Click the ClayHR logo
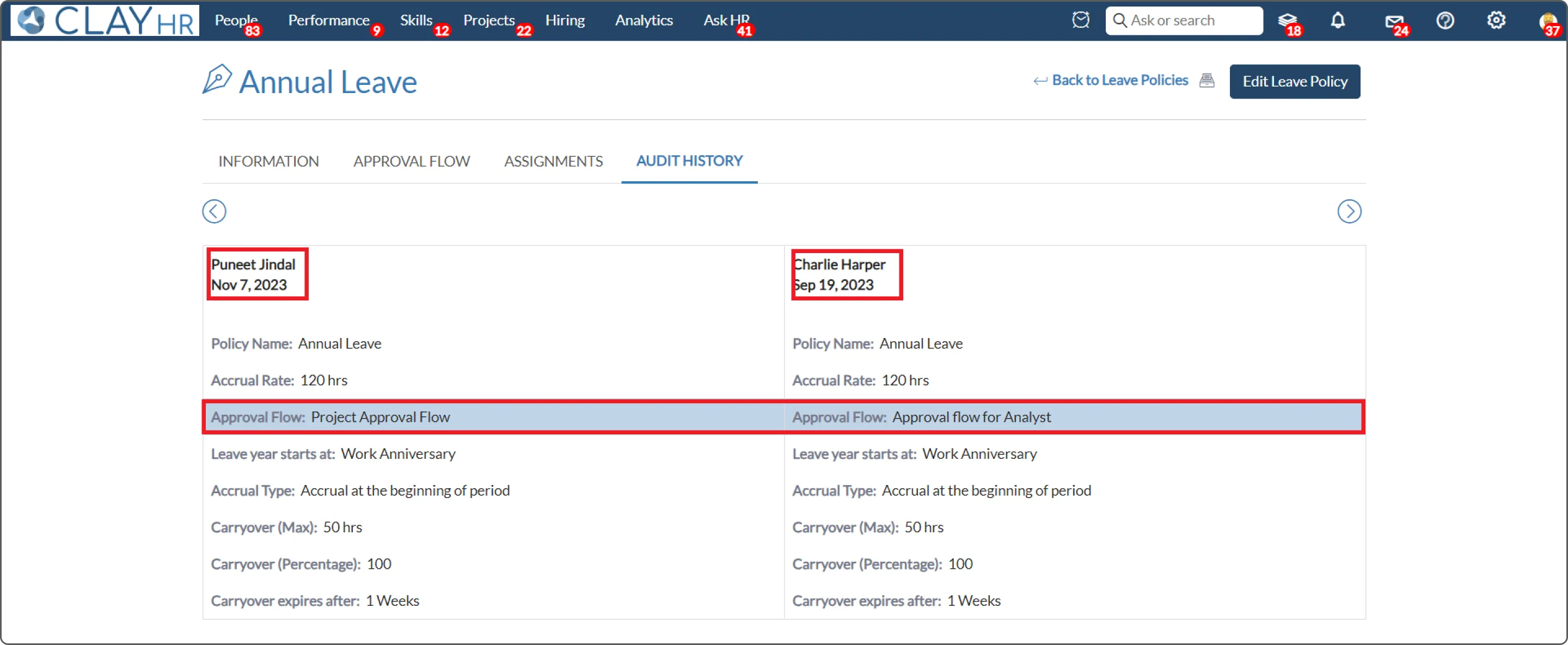 (105, 20)
